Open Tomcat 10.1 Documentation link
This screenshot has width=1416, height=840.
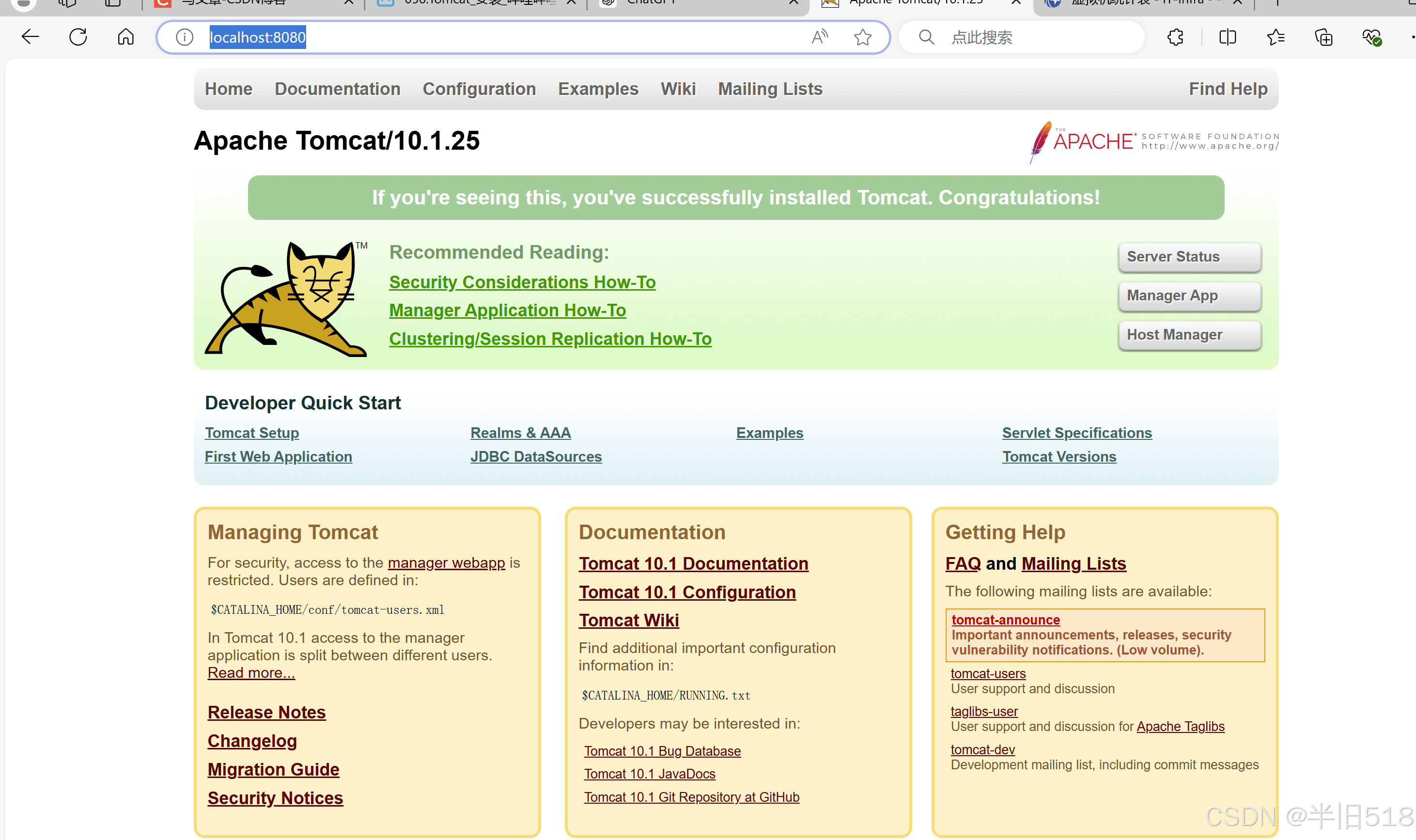pyautogui.click(x=694, y=564)
